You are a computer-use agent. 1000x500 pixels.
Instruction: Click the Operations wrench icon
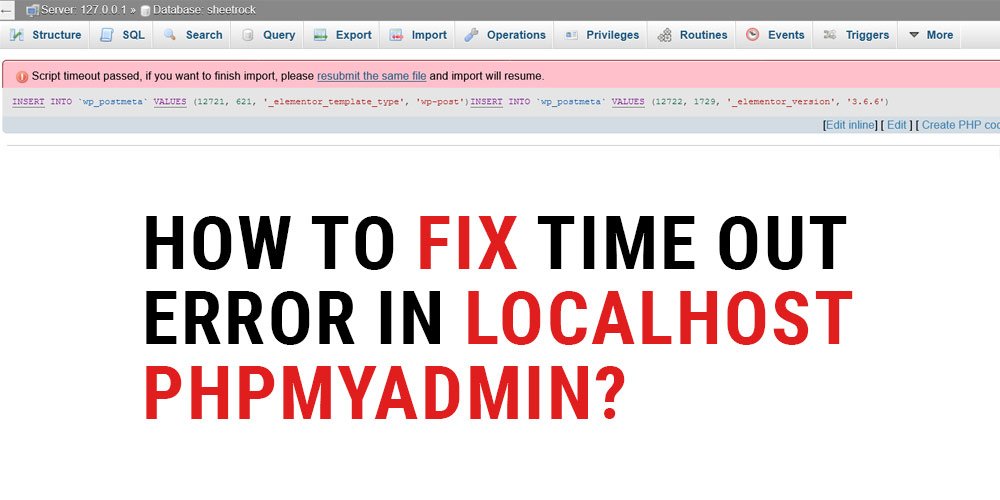(471, 35)
